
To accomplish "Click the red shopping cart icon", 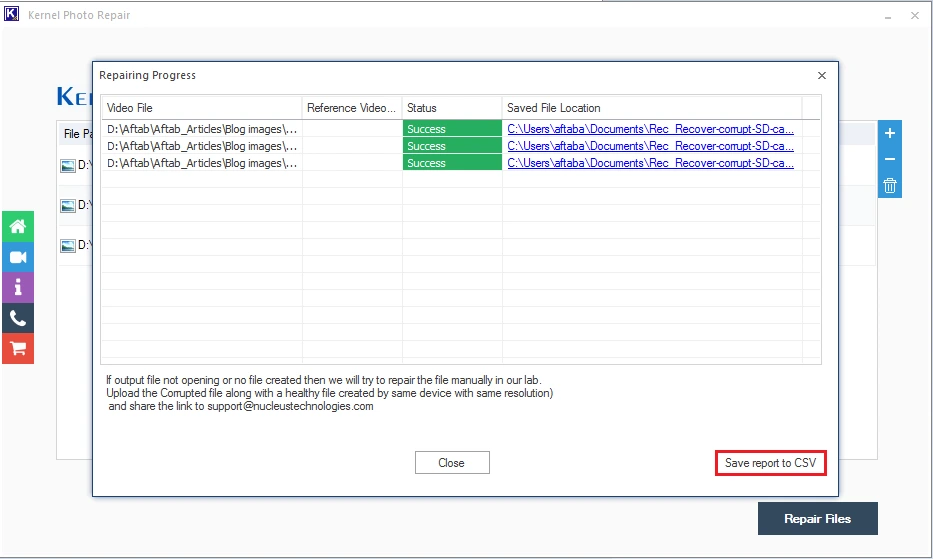I will pyautogui.click(x=17, y=348).
